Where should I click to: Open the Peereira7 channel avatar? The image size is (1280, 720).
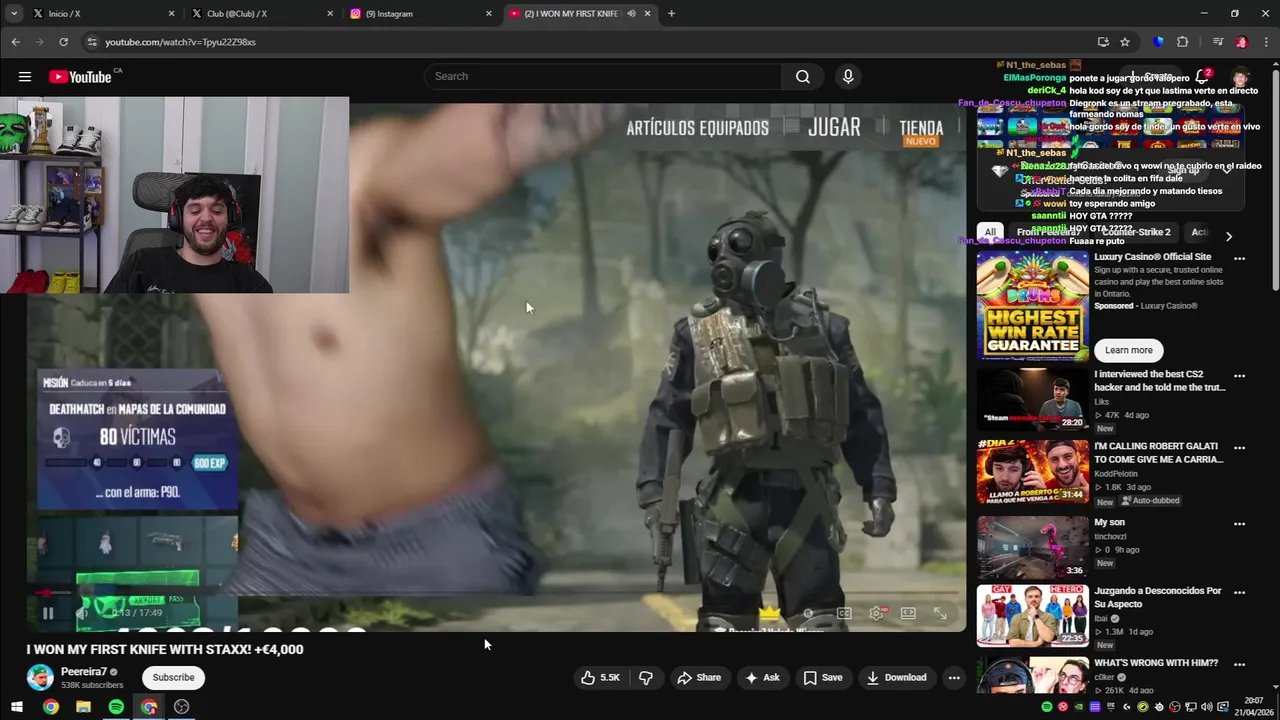pos(40,678)
